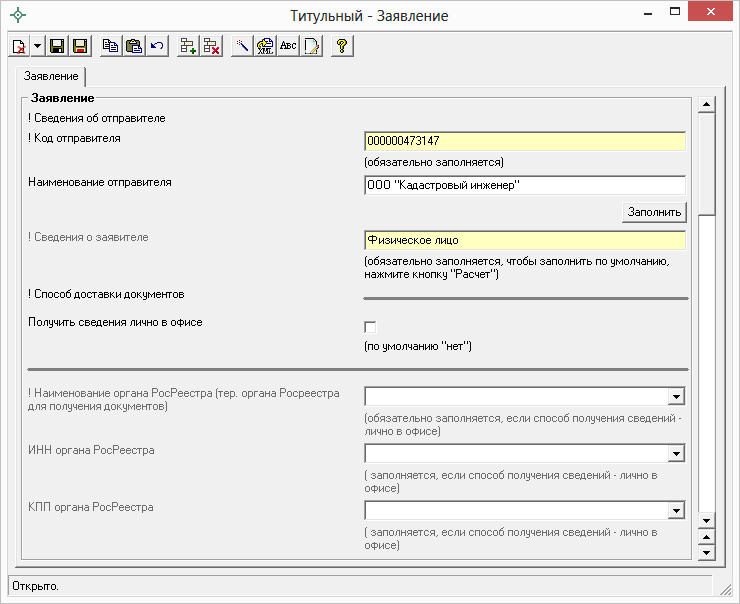
Task: Click the (по умолчанию "нет") hint text
Action: 418,346
